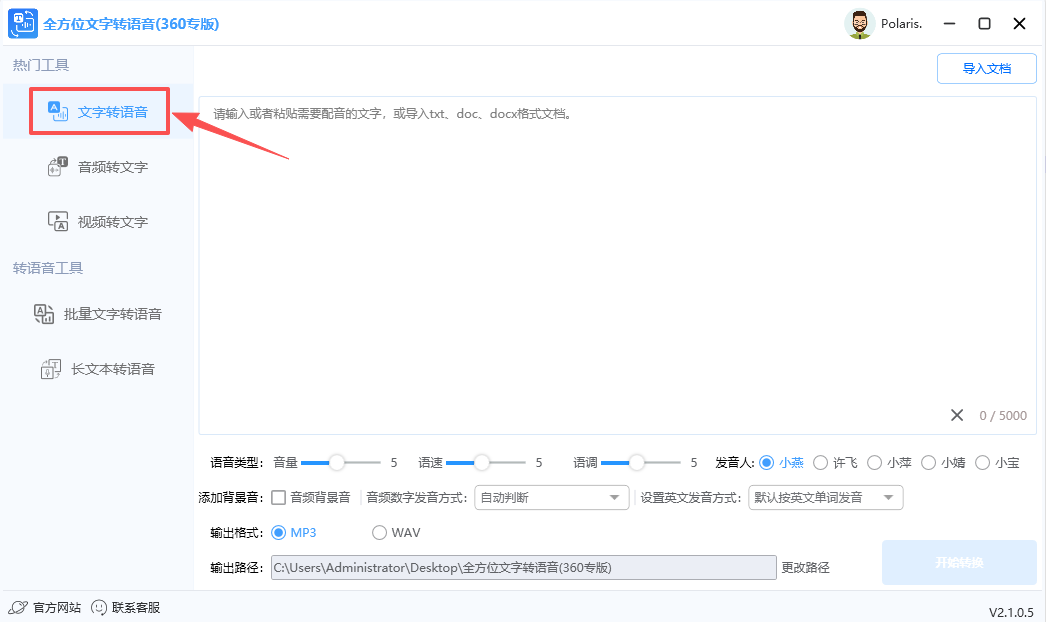Viewport: 1046px width, 622px height.
Task: Select the 文字转语音 tool in sidebar
Action: coord(100,111)
